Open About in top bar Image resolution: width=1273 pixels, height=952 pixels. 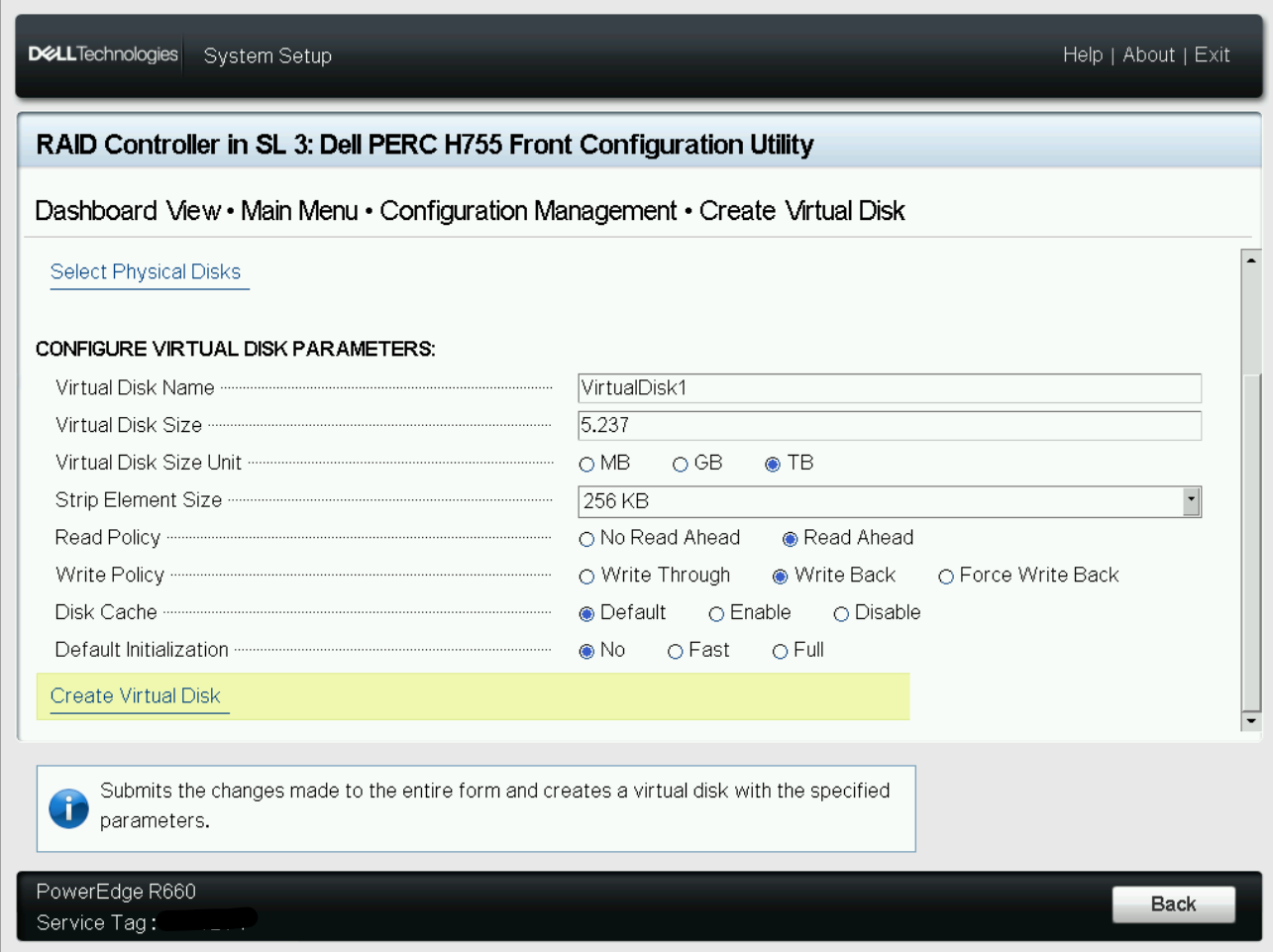coord(1148,54)
